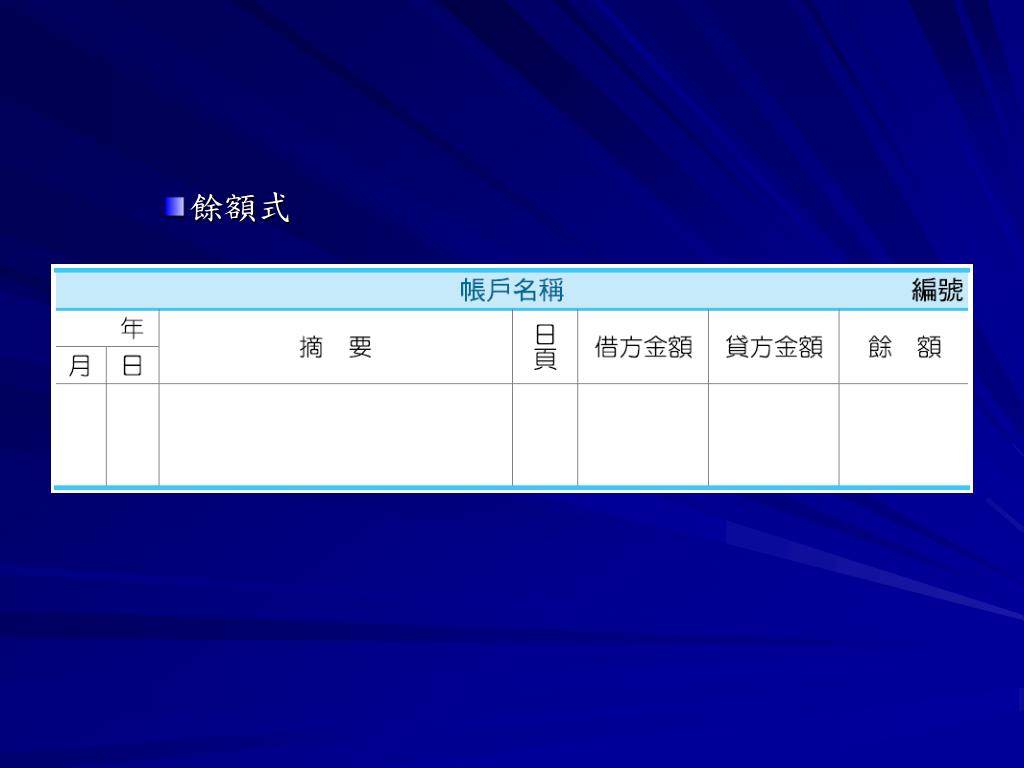1024x768 pixels.
Task: Click the empty cell under 借方金額
Action: point(643,434)
